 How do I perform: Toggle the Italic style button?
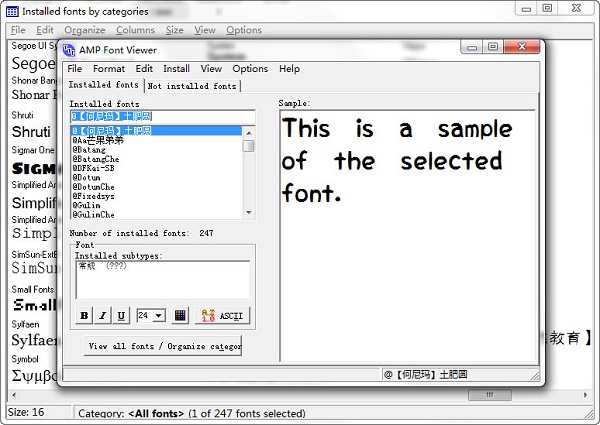coord(102,316)
